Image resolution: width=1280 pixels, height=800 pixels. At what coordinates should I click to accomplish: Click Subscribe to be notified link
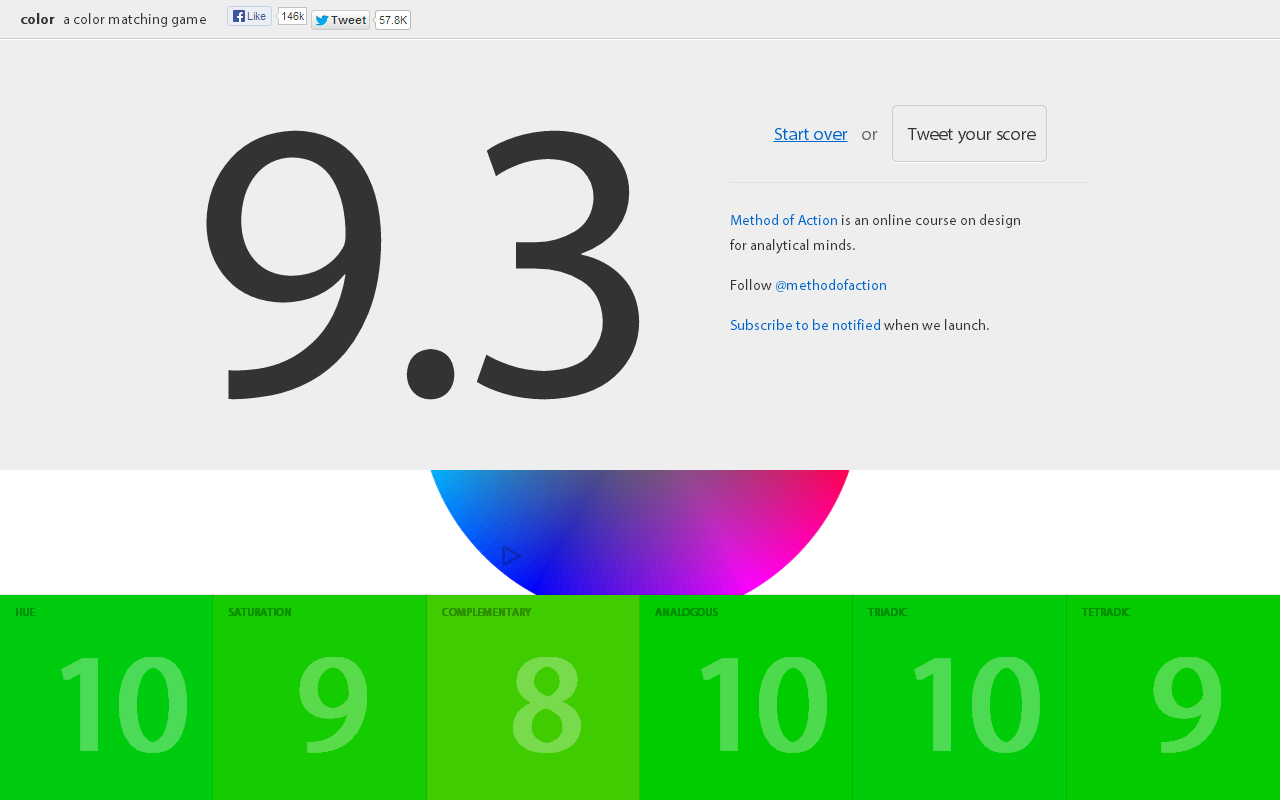(x=805, y=325)
